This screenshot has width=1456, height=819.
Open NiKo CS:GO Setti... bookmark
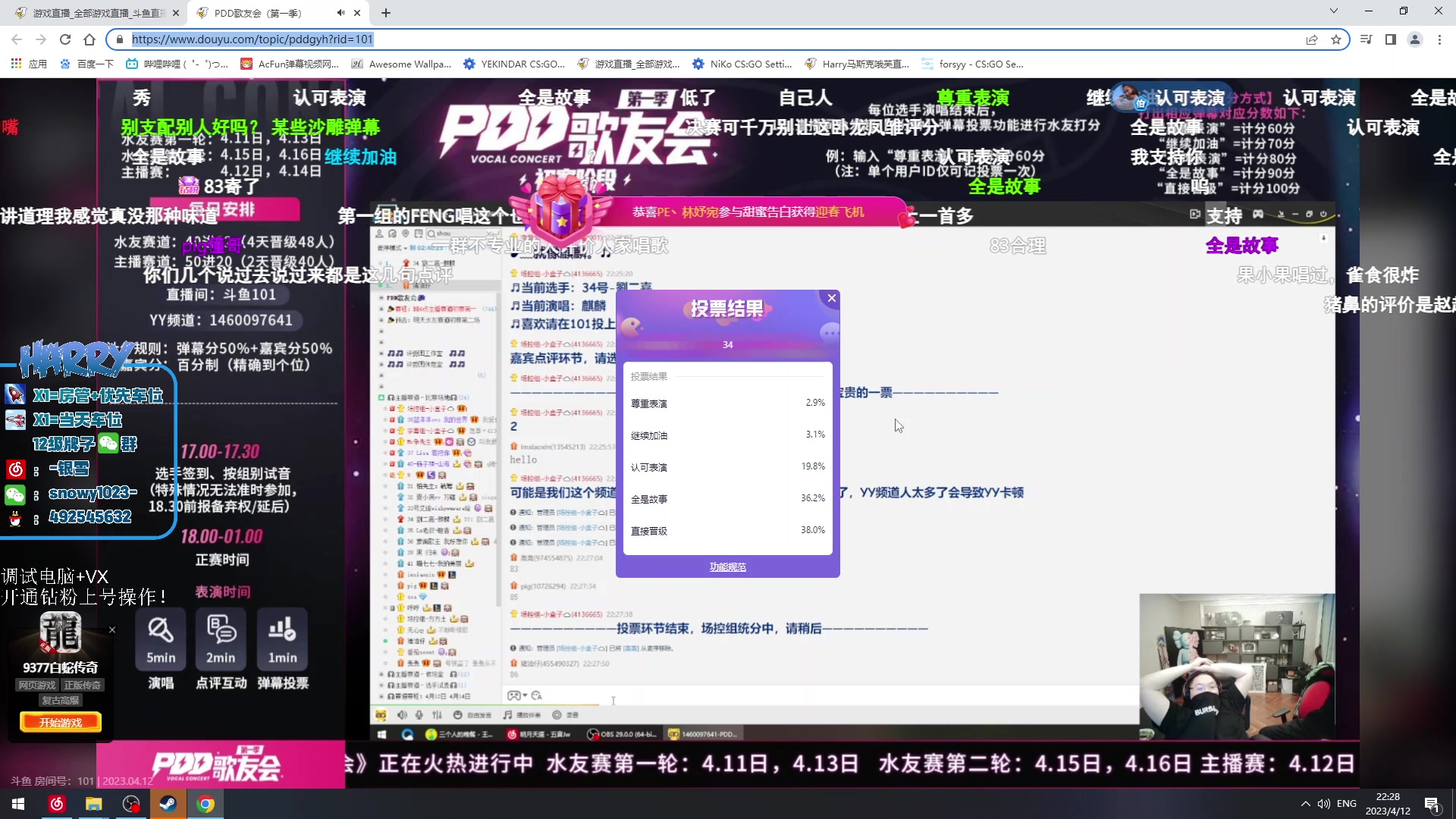tap(742, 64)
